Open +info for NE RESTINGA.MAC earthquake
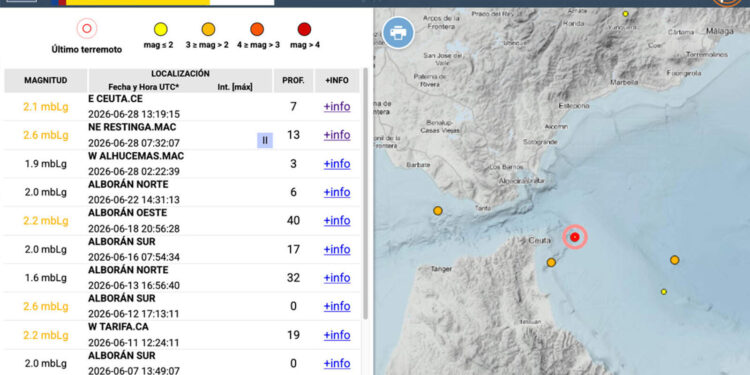 point(337,135)
